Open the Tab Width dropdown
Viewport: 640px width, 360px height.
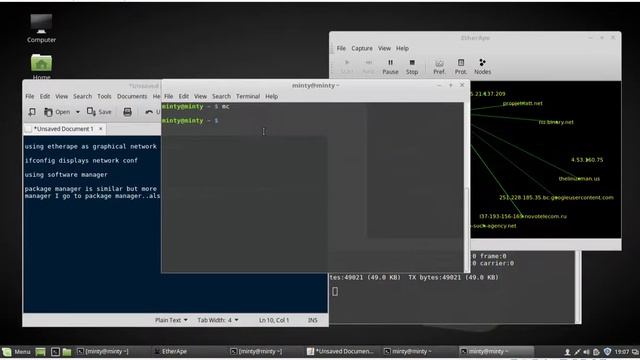pos(218,320)
